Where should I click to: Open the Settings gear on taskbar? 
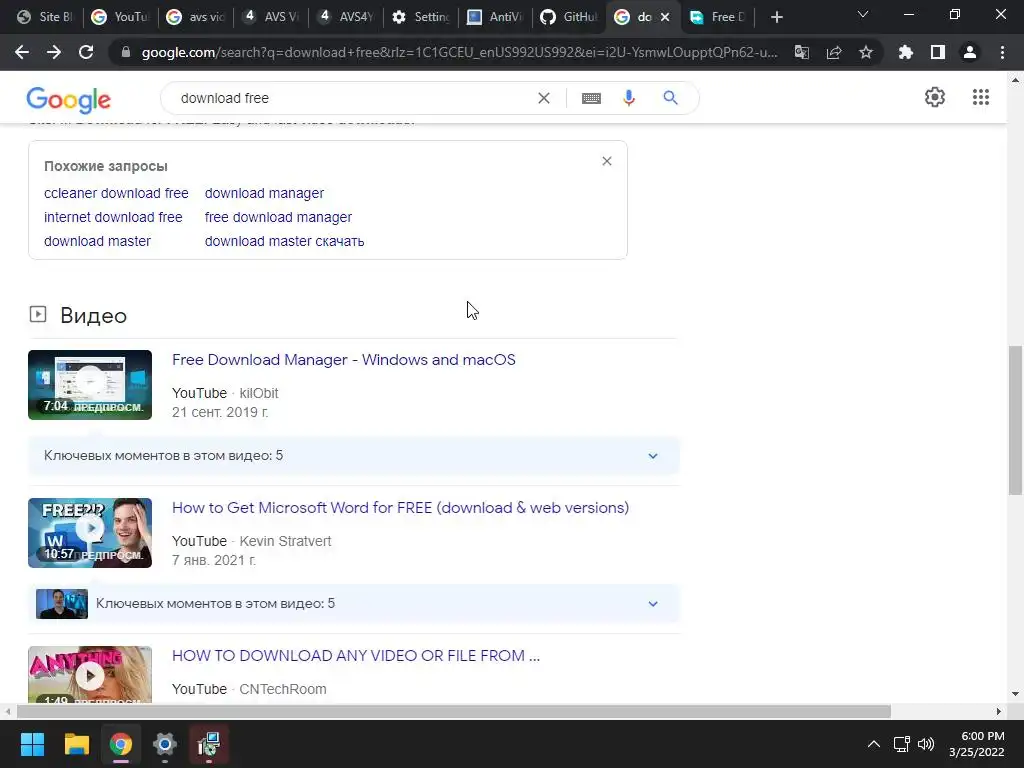pyautogui.click(x=165, y=744)
